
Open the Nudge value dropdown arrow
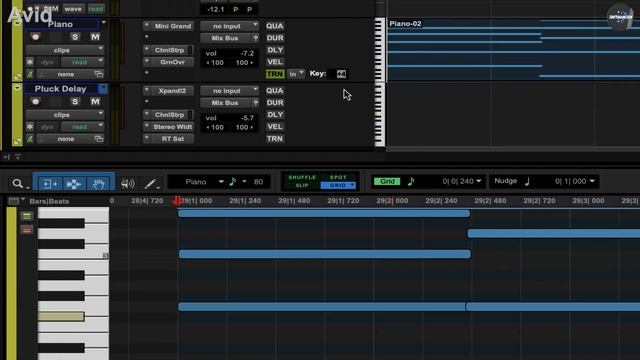[x=592, y=181]
